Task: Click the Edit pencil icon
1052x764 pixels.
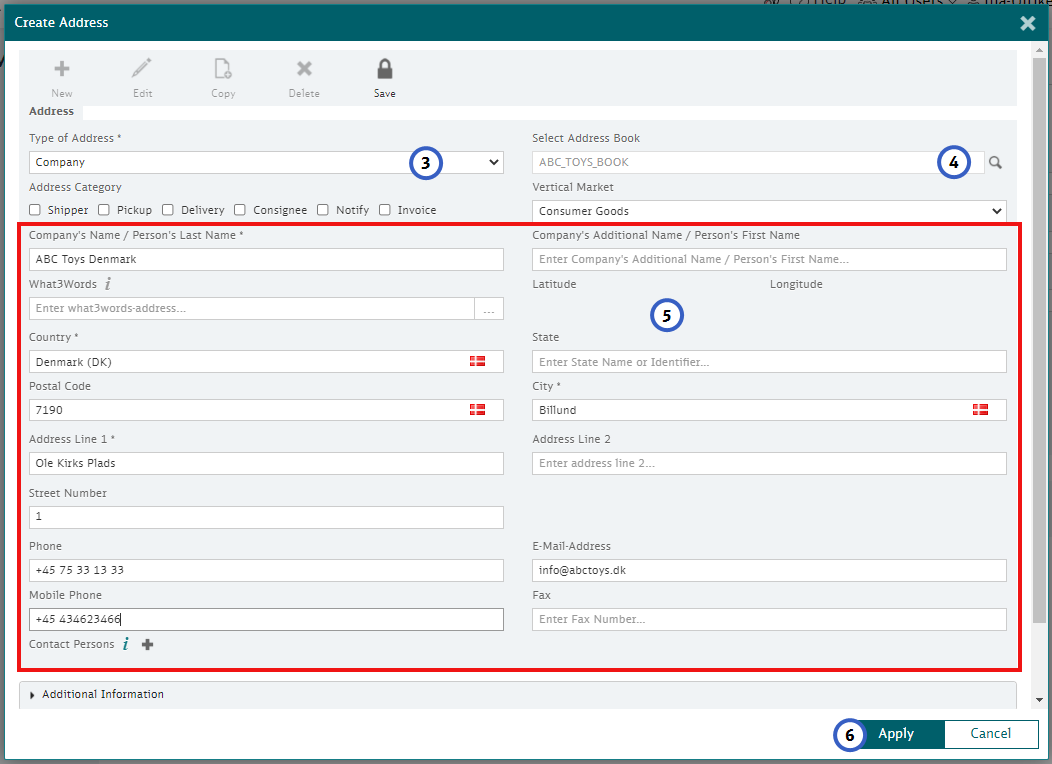Action: 142,68
